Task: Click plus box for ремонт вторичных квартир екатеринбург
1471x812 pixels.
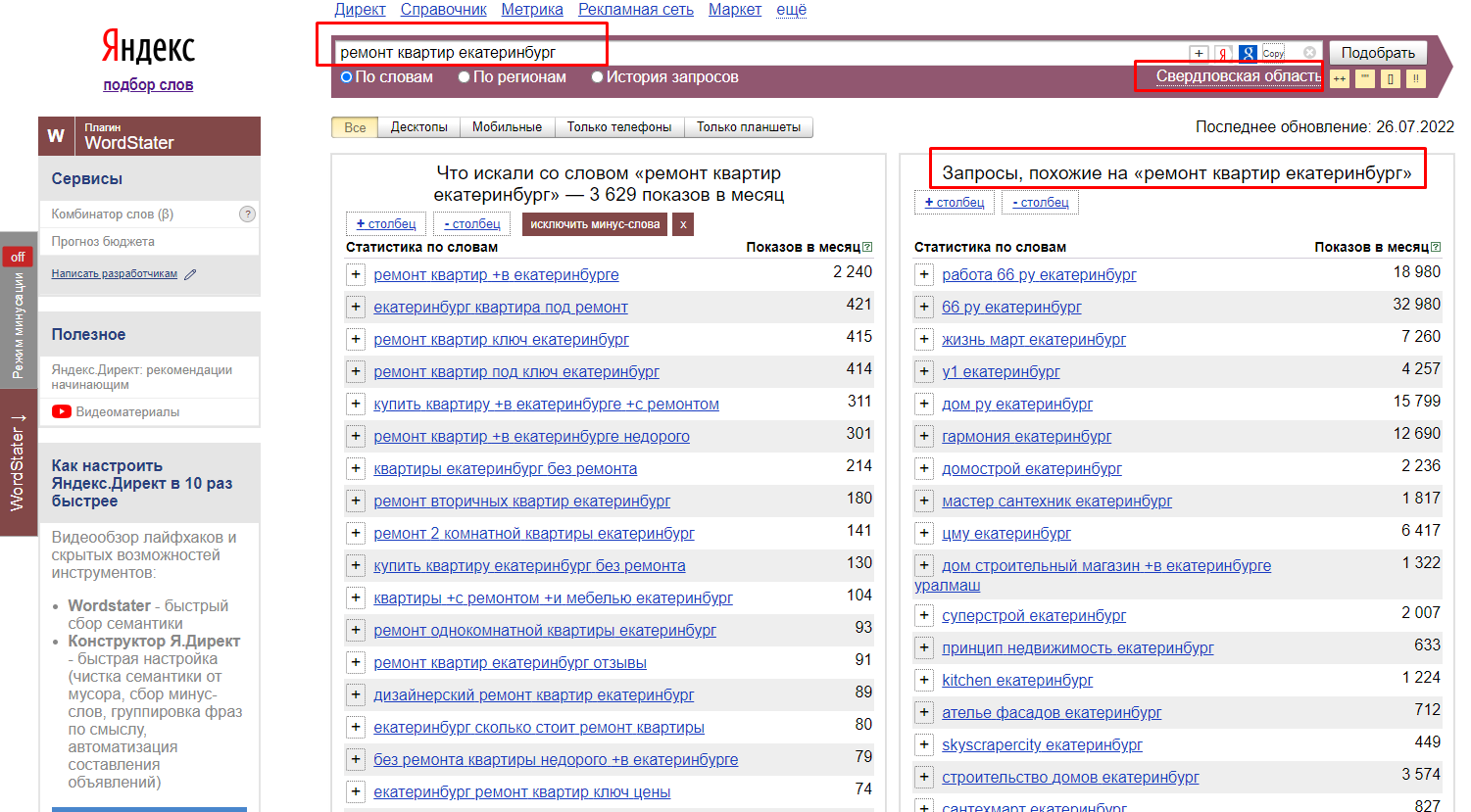Action: [x=355, y=502]
